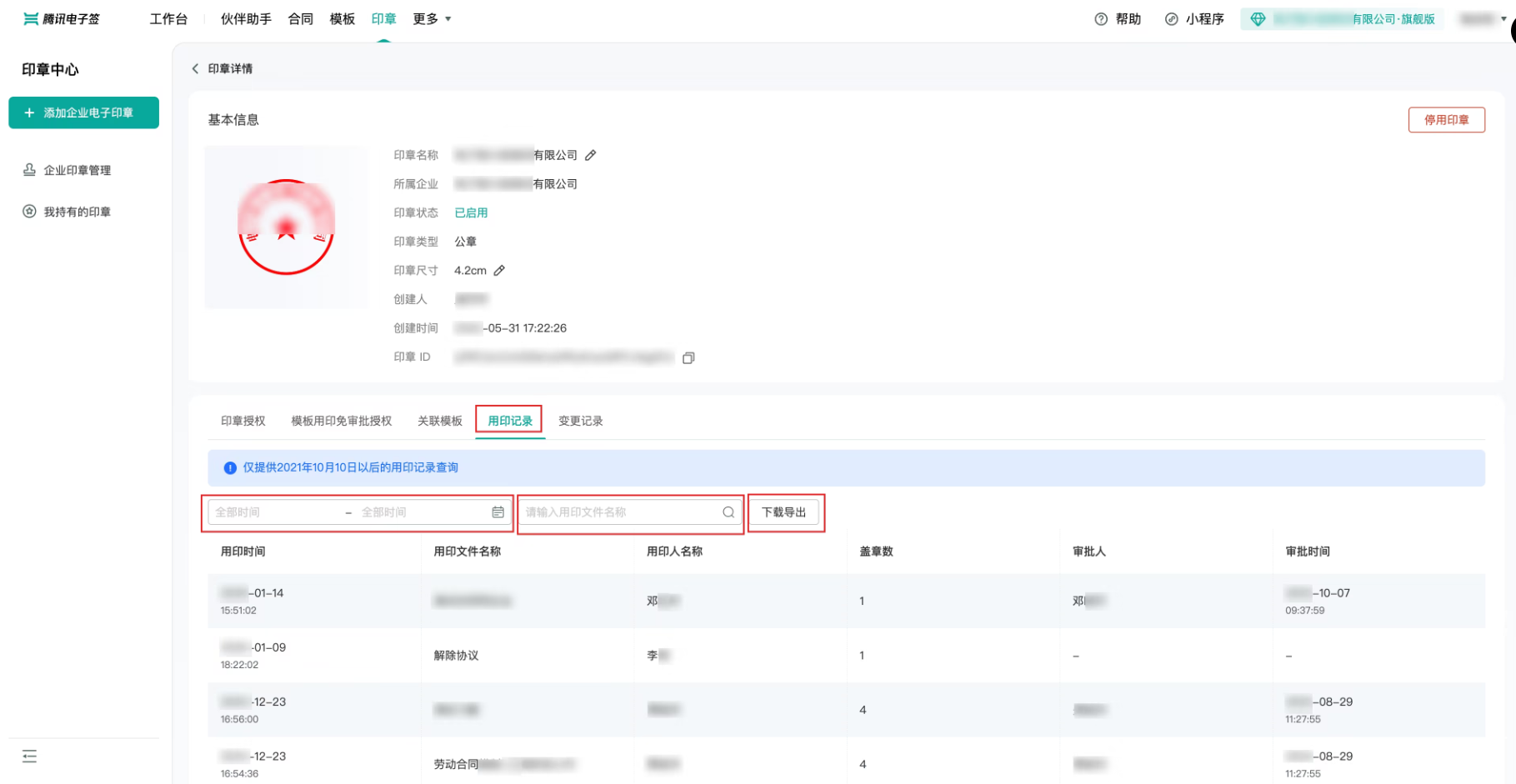Screen dimensions: 1516x784
Task: Click the 已启用 status text
Action: tap(471, 212)
